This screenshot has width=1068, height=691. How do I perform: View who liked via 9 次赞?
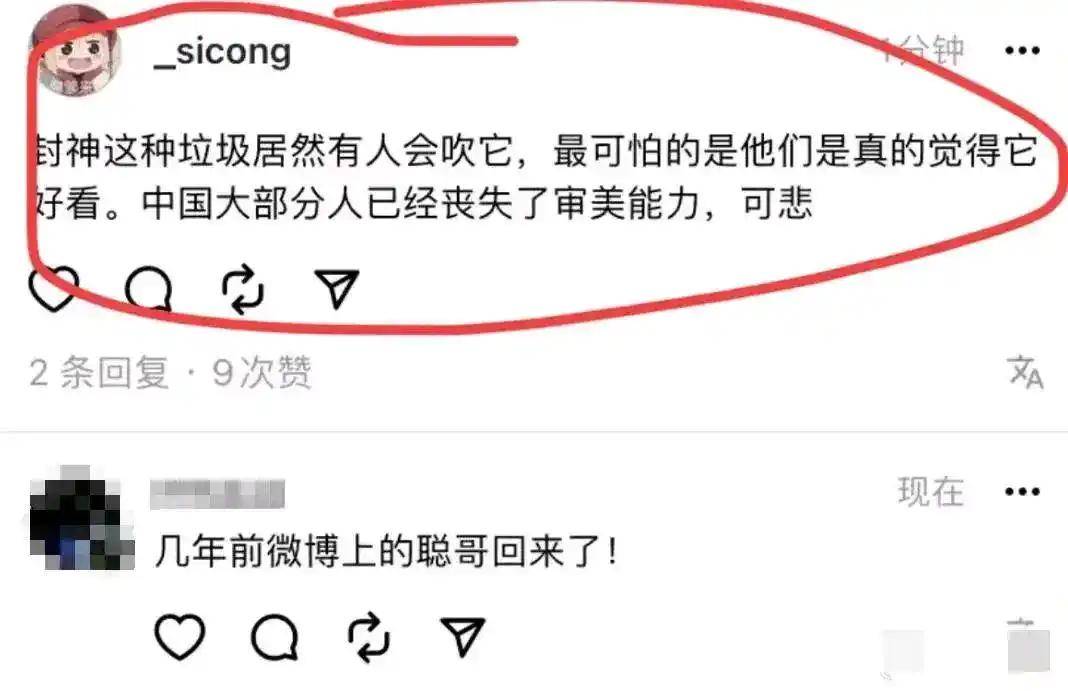pyautogui.click(x=262, y=372)
